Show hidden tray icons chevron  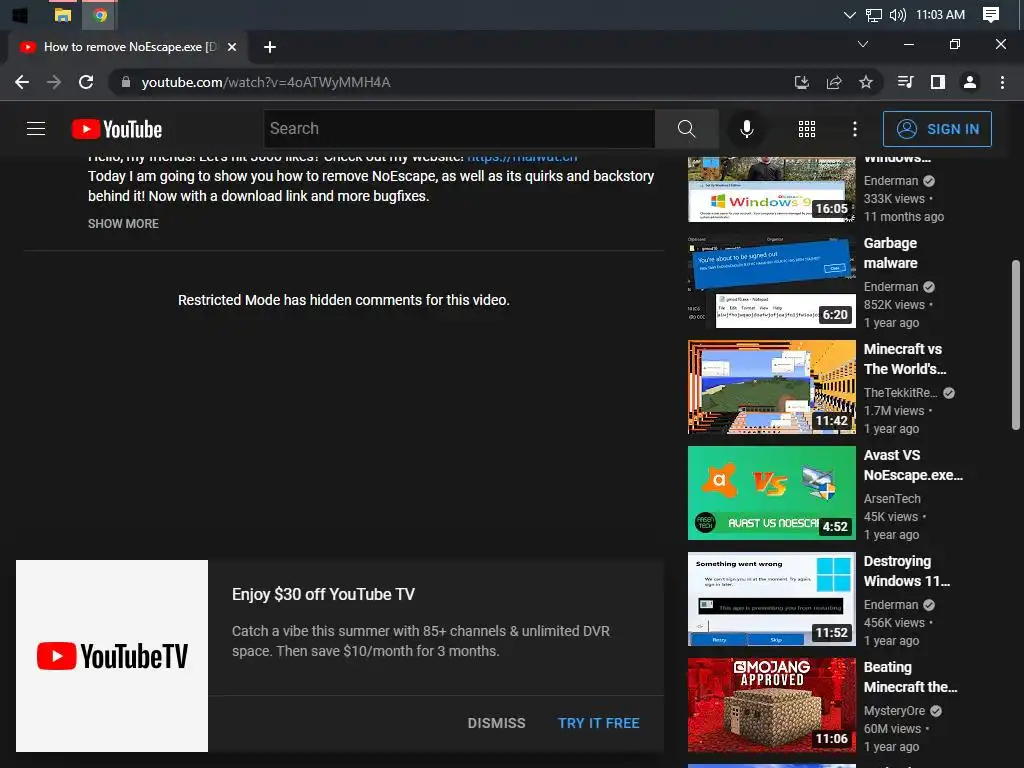[849, 14]
